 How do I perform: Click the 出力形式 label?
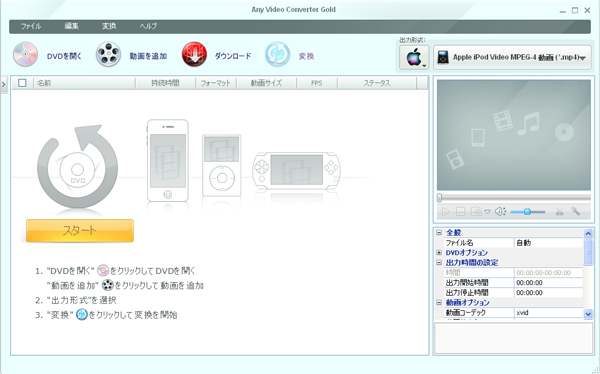[x=412, y=40]
